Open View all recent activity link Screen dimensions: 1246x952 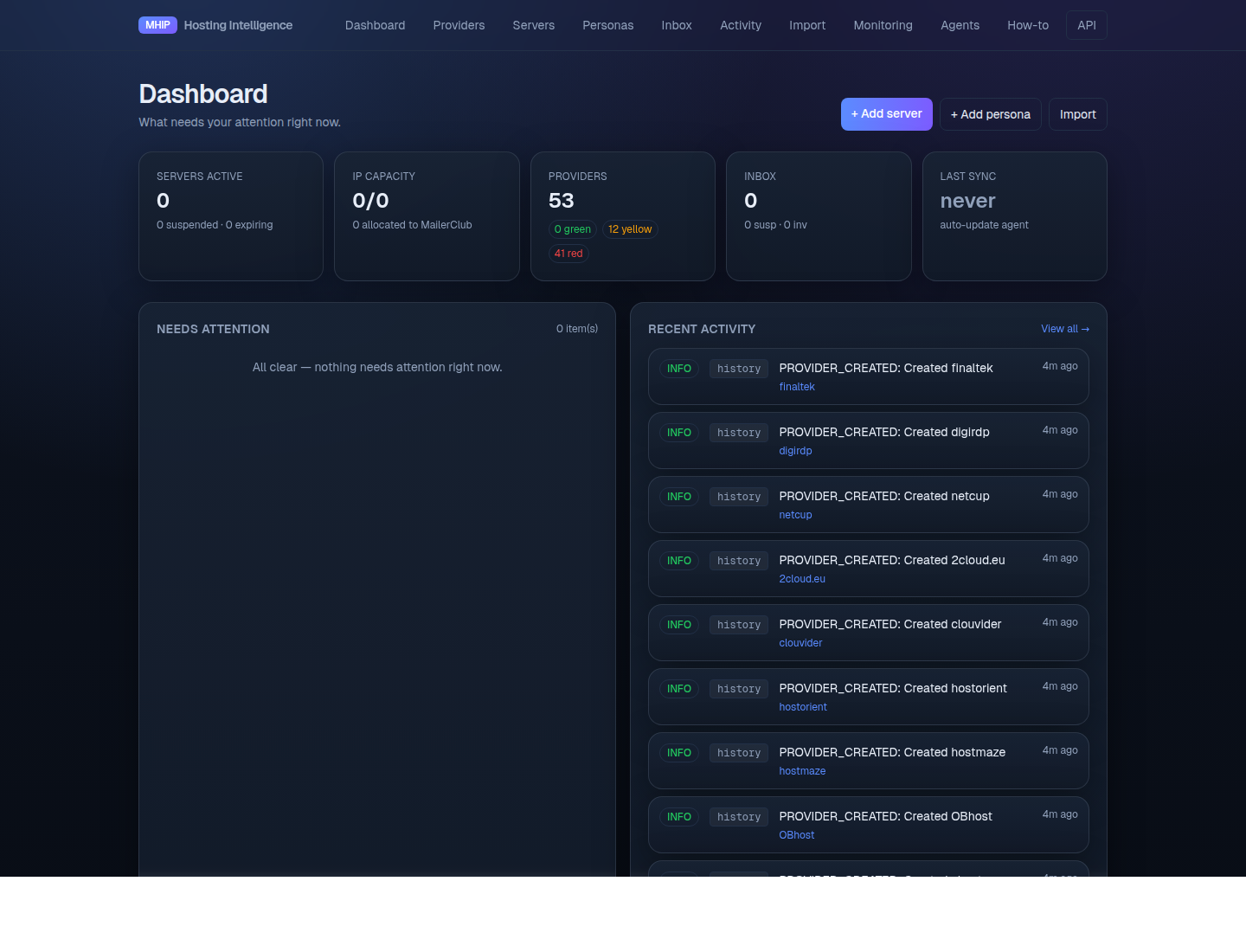point(1064,329)
